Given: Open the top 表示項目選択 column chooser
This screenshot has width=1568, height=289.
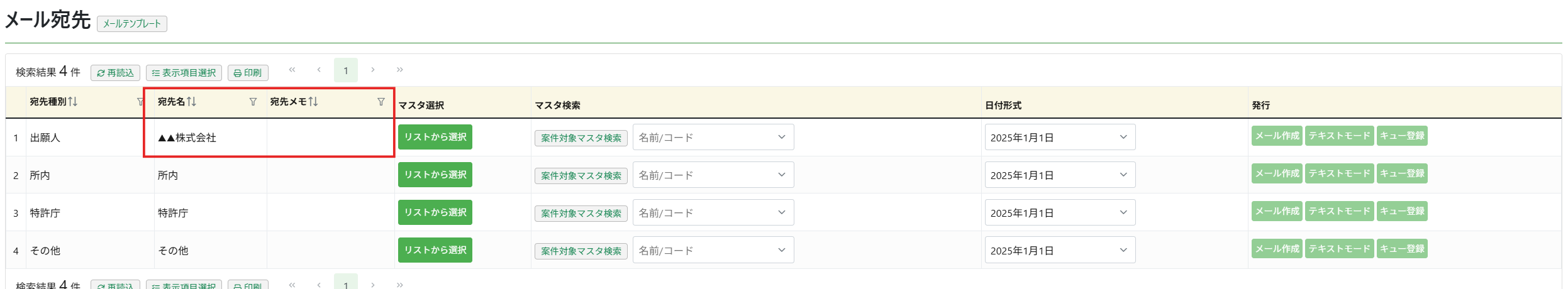Looking at the screenshot, I should point(184,73).
